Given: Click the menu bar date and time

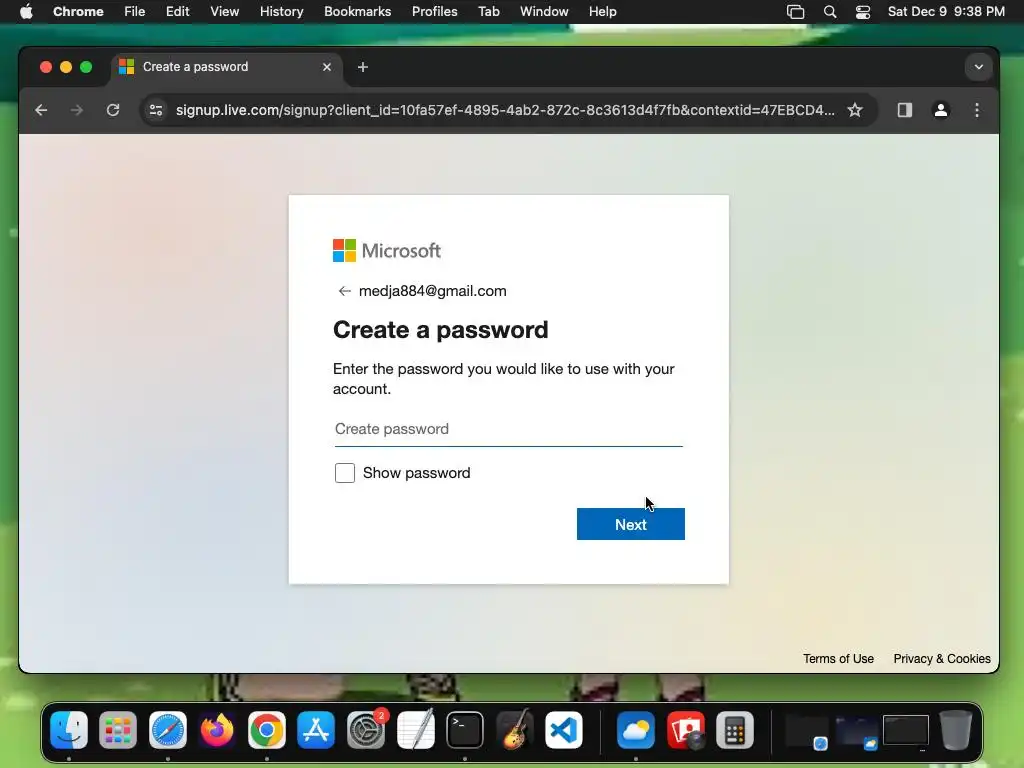Looking at the screenshot, I should pyautogui.click(x=946, y=12).
